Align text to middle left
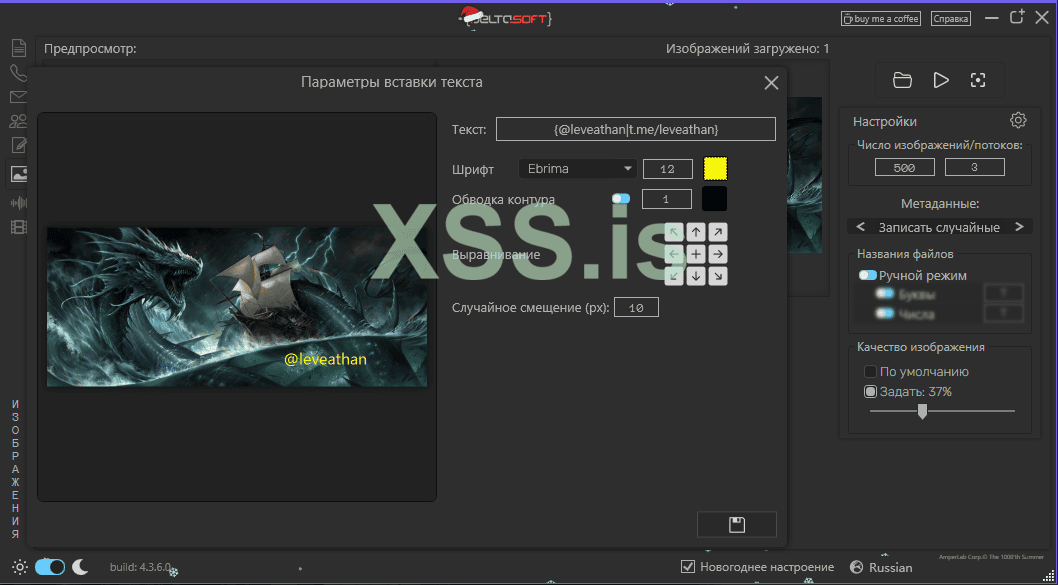The image size is (1058, 585). (x=674, y=254)
